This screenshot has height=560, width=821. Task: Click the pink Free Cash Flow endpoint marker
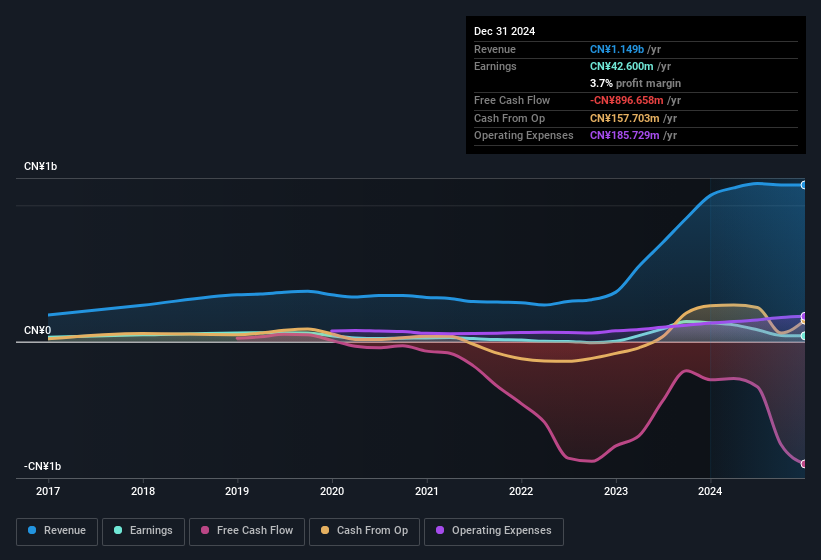pos(804,464)
